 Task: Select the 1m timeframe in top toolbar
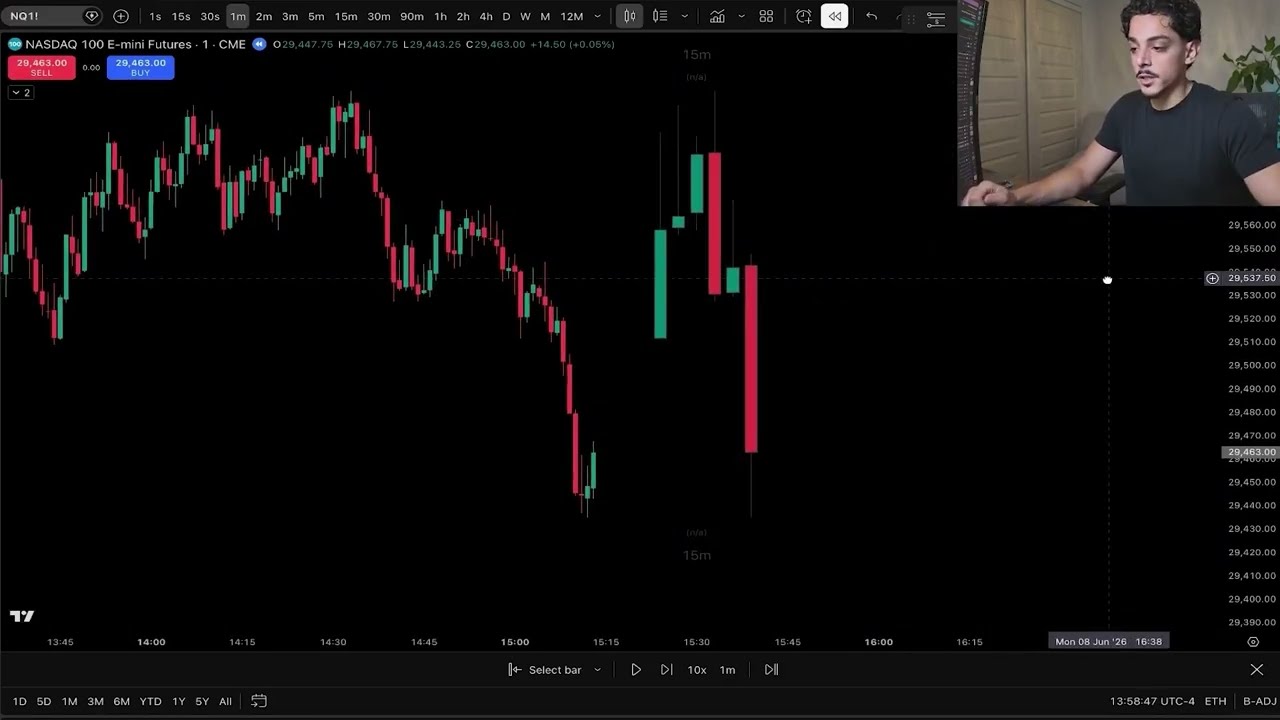click(x=238, y=16)
